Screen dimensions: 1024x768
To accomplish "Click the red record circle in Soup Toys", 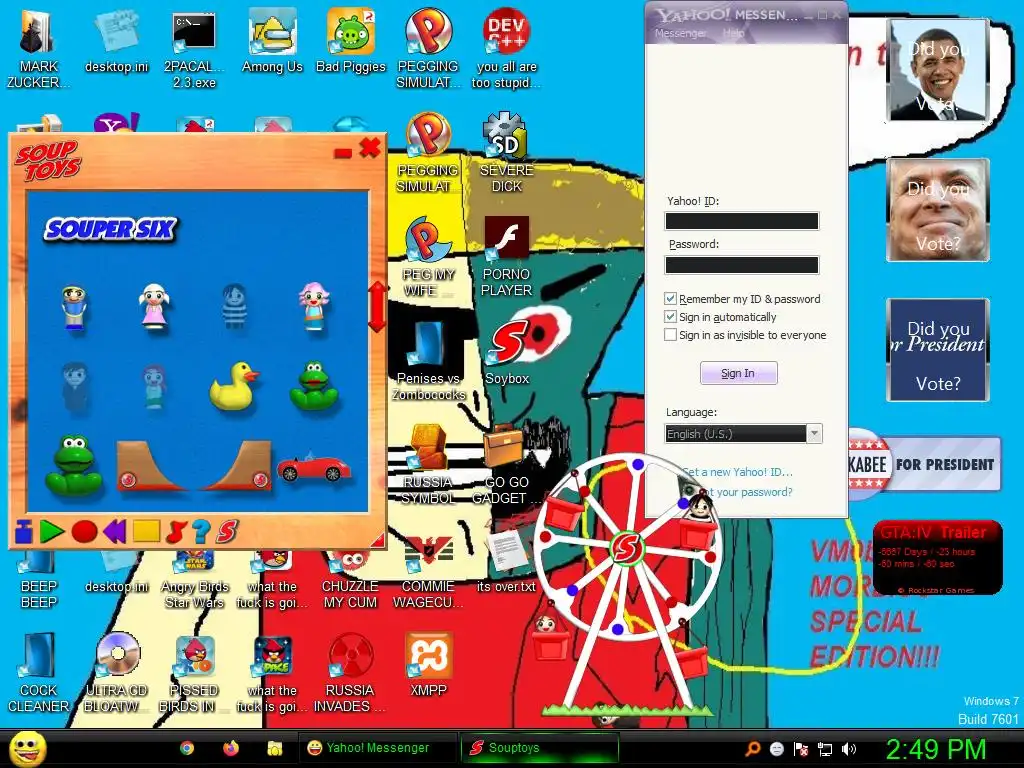I will click(84, 532).
